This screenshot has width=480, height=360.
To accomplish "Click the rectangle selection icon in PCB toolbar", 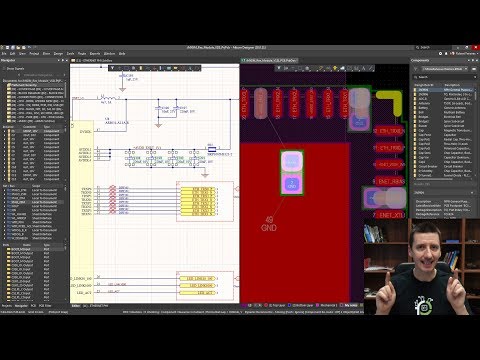I will point(300,68).
